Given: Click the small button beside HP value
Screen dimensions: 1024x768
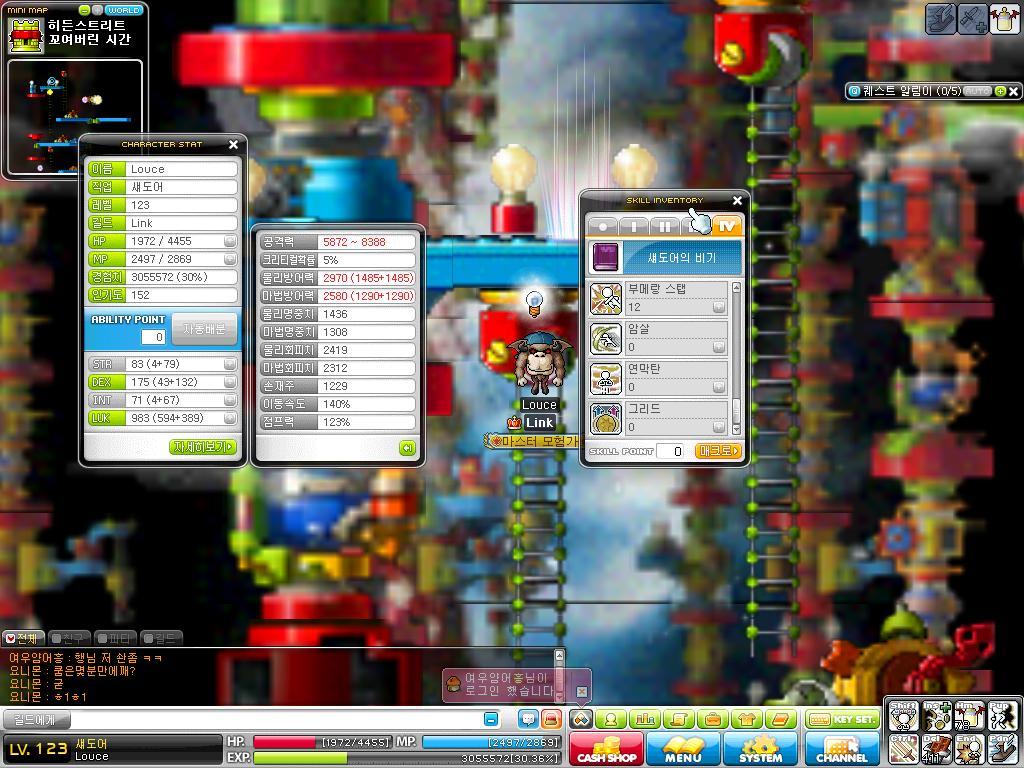Looking at the screenshot, I should [x=229, y=241].
